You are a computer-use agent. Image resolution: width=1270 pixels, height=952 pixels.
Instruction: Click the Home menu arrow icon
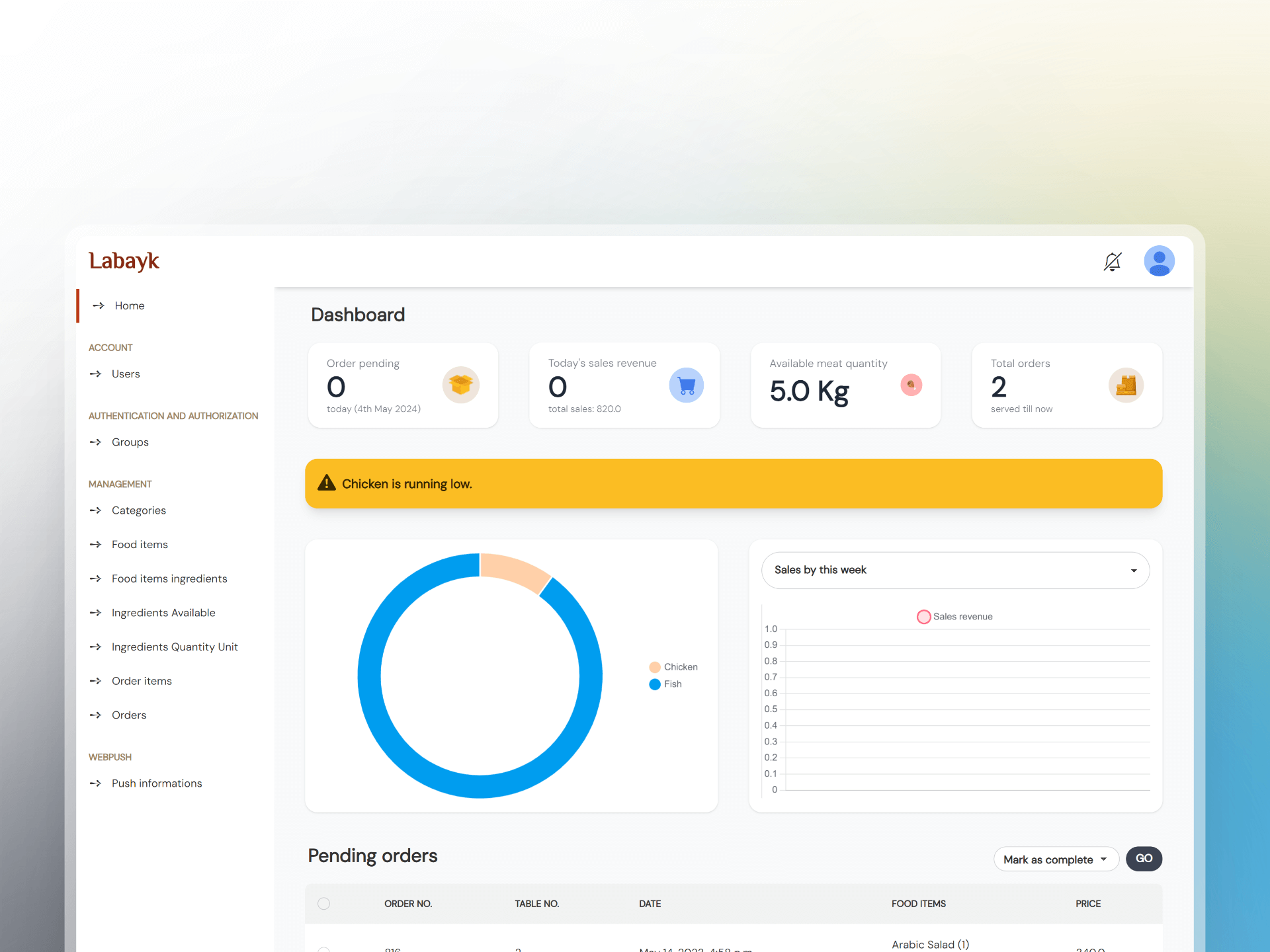pos(97,305)
